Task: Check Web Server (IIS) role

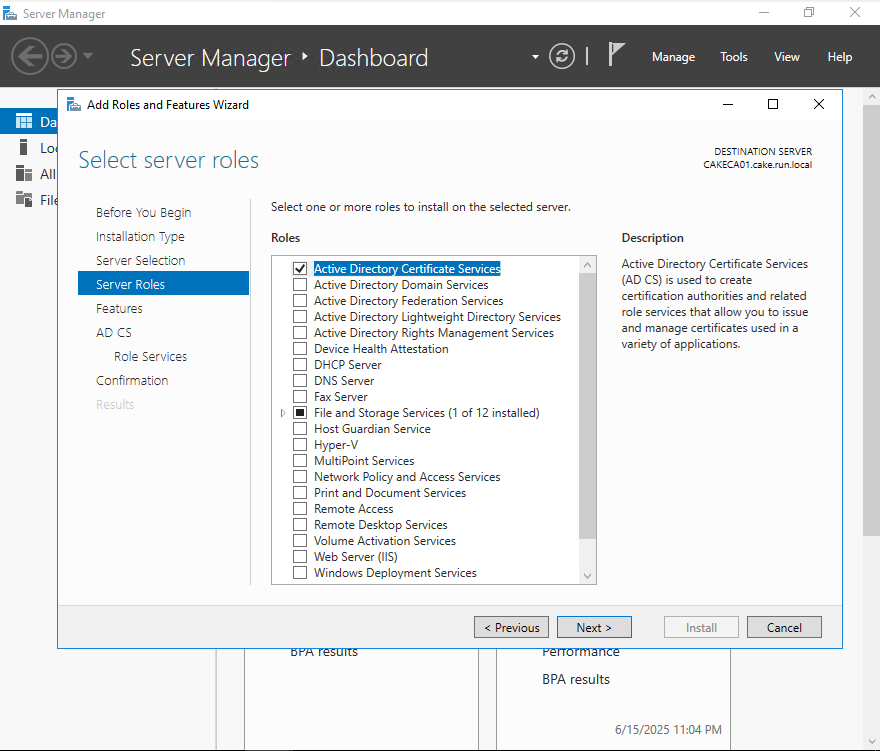Action: coord(300,557)
